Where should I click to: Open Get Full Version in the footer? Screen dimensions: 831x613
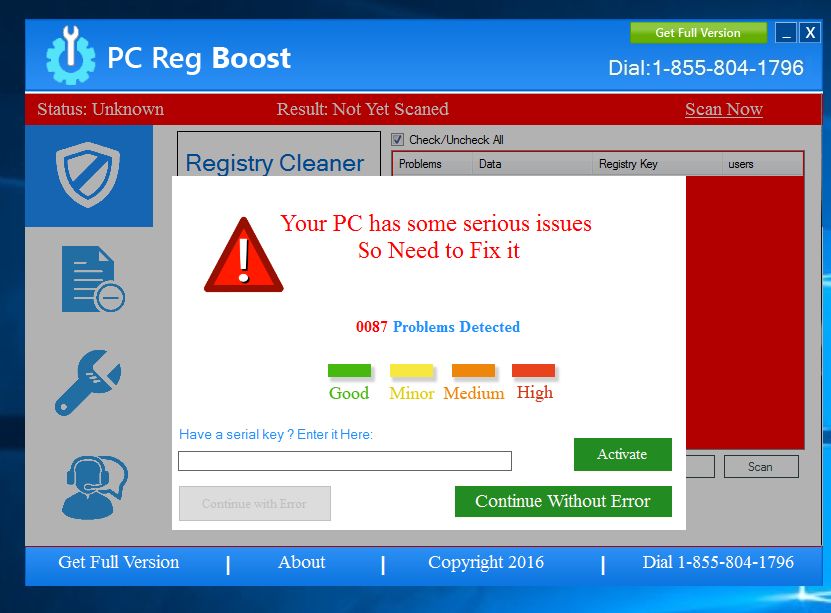(x=119, y=562)
